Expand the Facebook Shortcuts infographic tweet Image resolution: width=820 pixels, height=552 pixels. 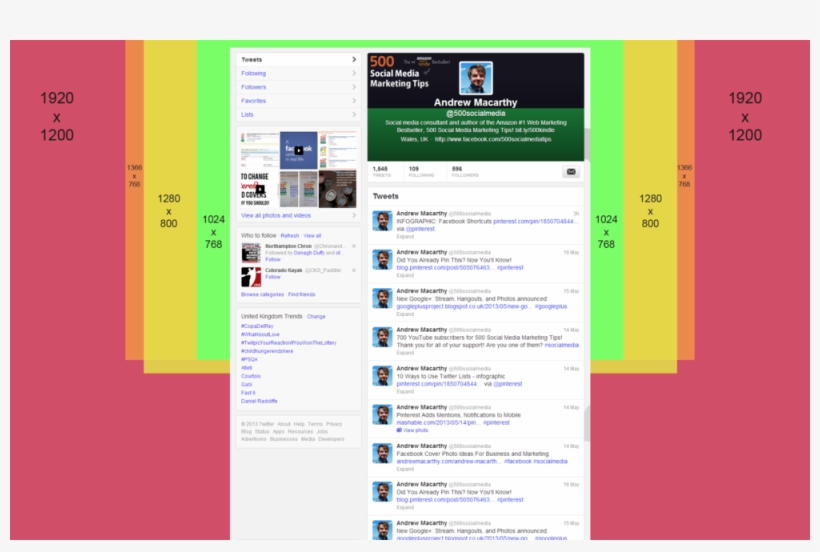click(x=405, y=237)
